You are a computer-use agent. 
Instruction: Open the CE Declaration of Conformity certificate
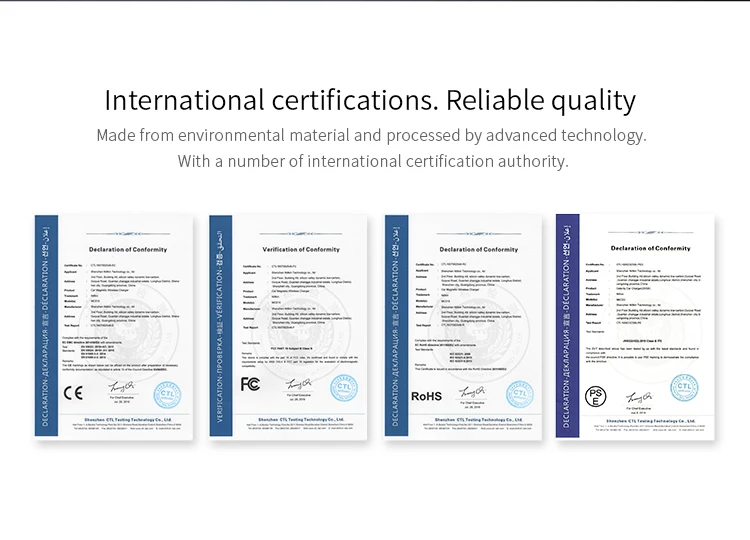(114, 326)
